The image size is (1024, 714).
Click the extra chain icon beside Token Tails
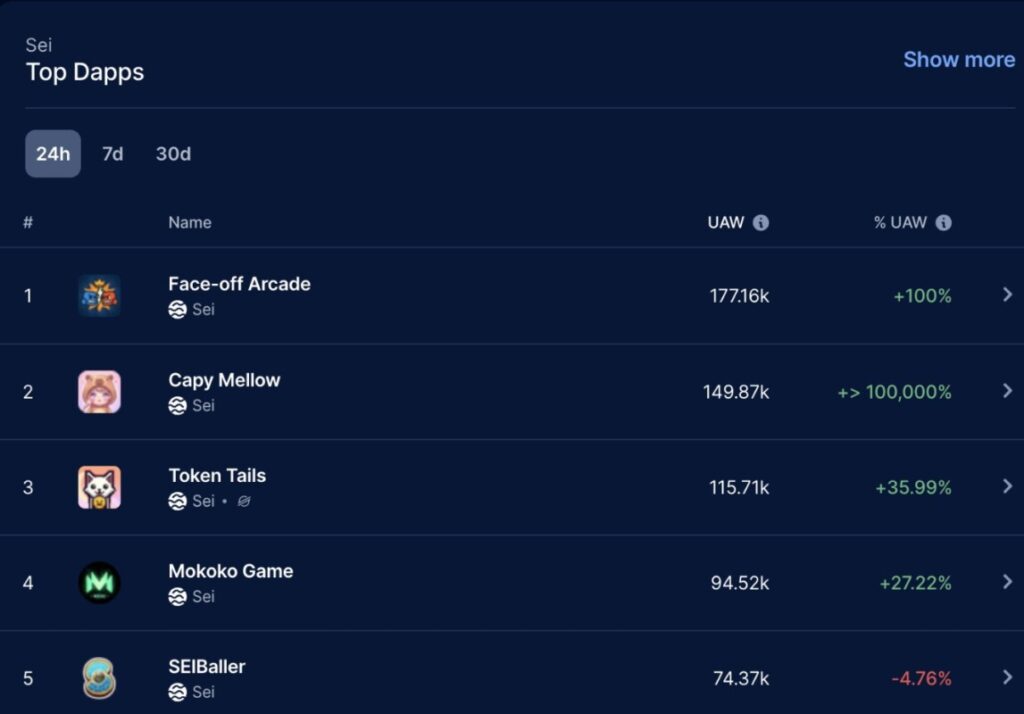click(244, 501)
